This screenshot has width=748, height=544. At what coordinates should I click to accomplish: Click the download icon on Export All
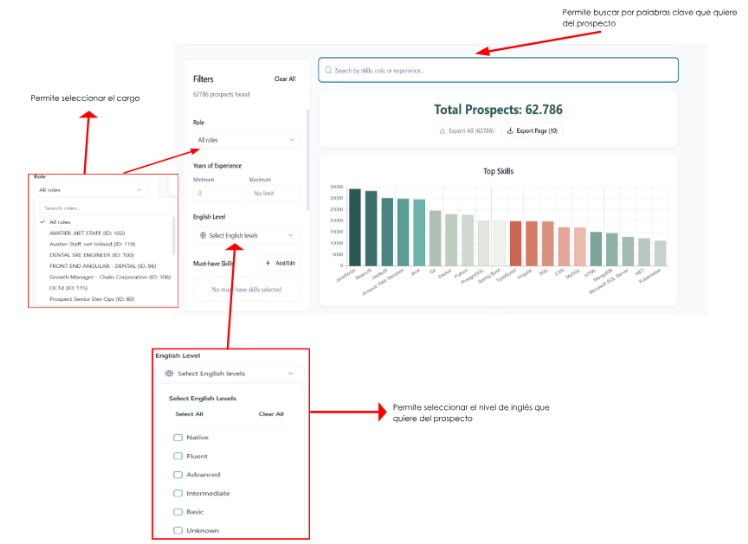pos(442,131)
